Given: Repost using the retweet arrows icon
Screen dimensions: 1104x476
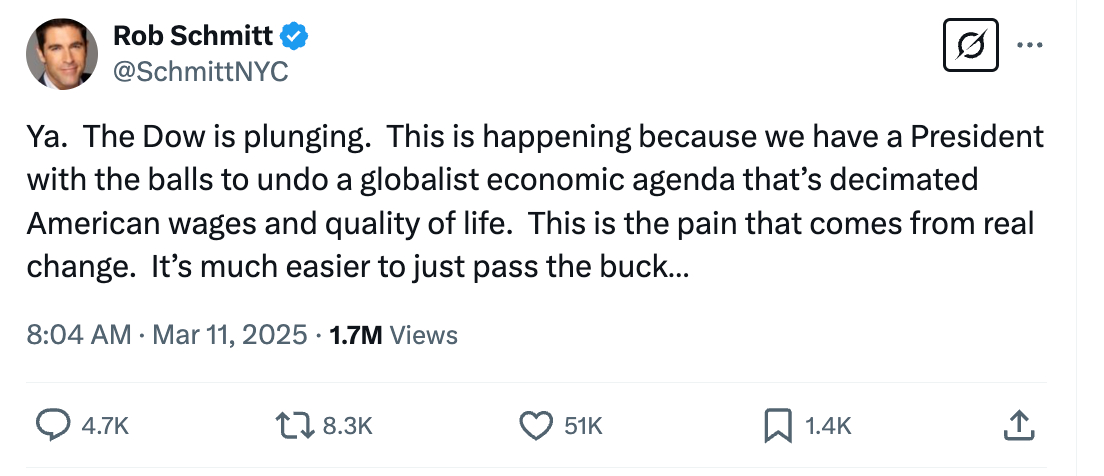Looking at the screenshot, I should [294, 426].
